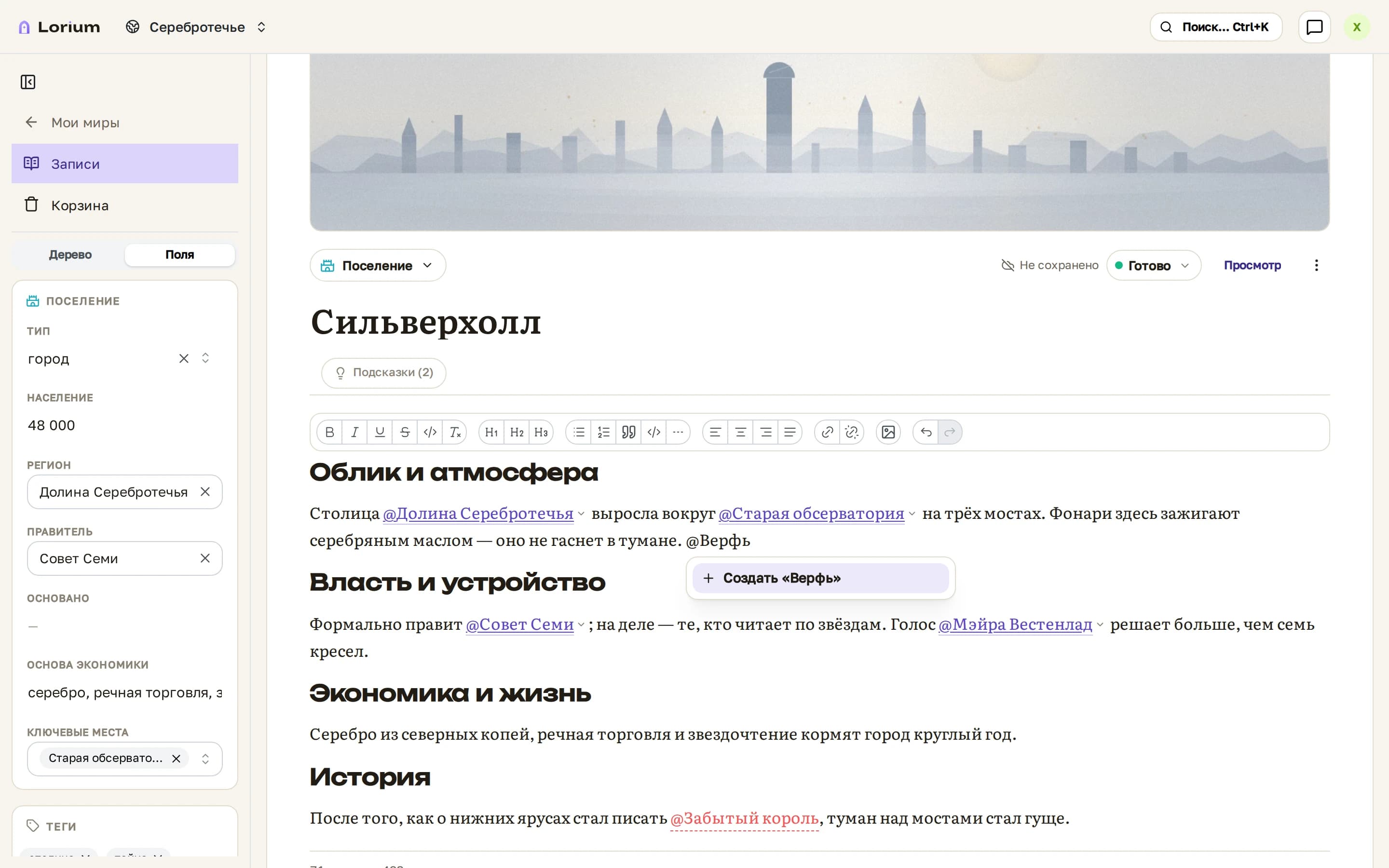Insert bulleted list
The height and width of the screenshot is (868, 1389).
click(579, 432)
